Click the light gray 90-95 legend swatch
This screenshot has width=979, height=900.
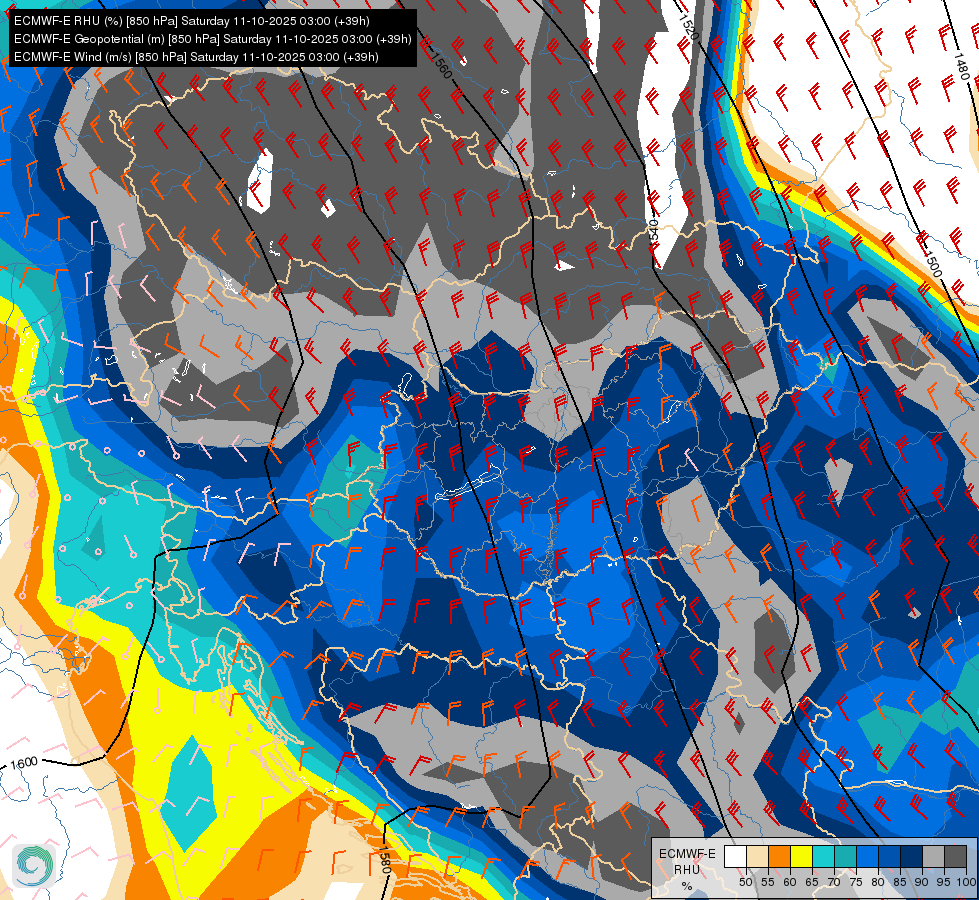(x=933, y=856)
